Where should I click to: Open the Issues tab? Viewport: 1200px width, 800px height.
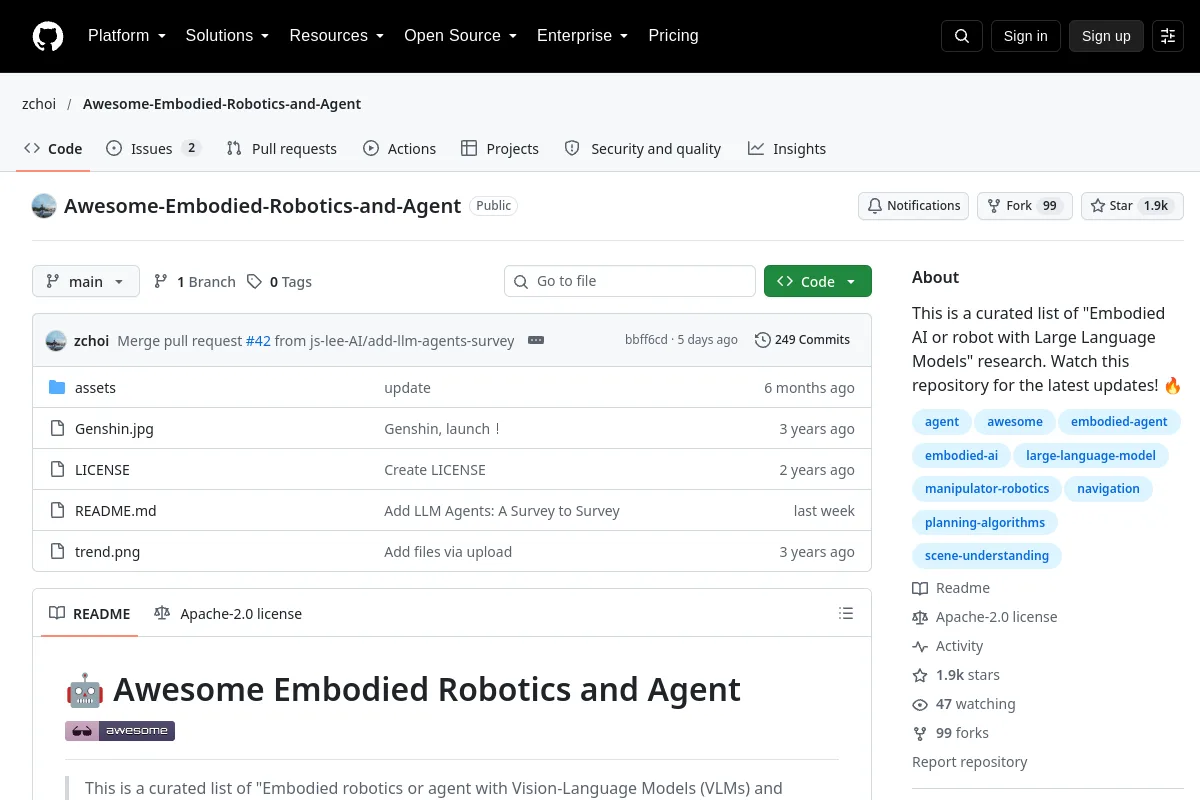153,149
